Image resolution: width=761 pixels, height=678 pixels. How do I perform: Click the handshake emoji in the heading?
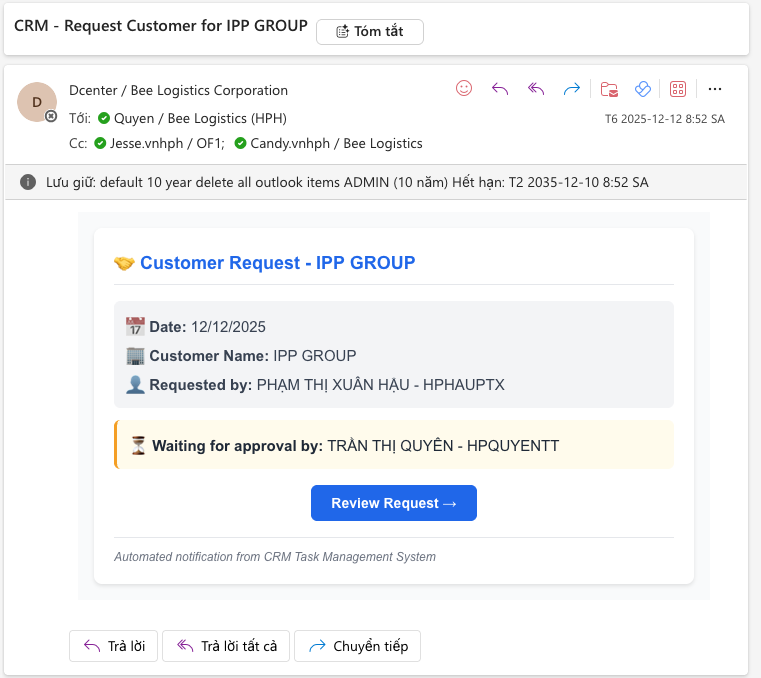(124, 263)
